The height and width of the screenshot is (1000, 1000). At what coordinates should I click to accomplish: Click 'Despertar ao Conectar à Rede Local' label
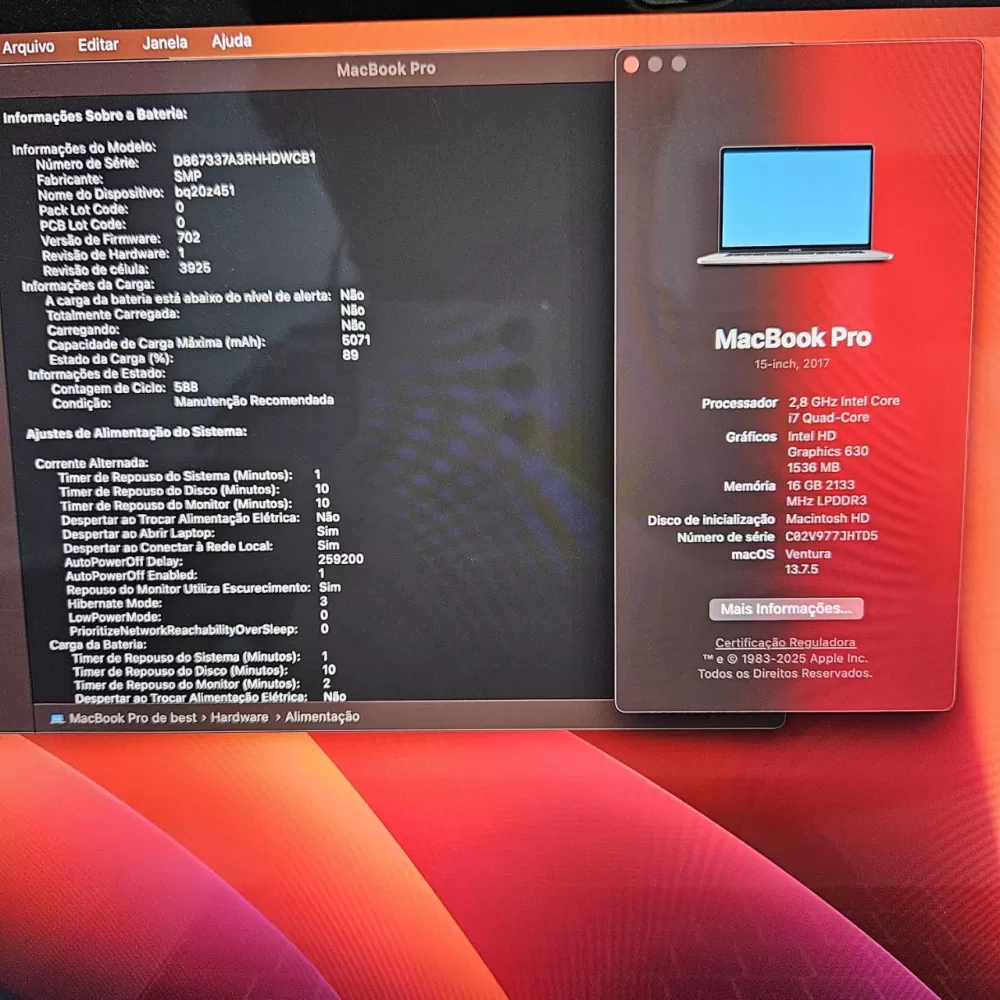point(168,547)
